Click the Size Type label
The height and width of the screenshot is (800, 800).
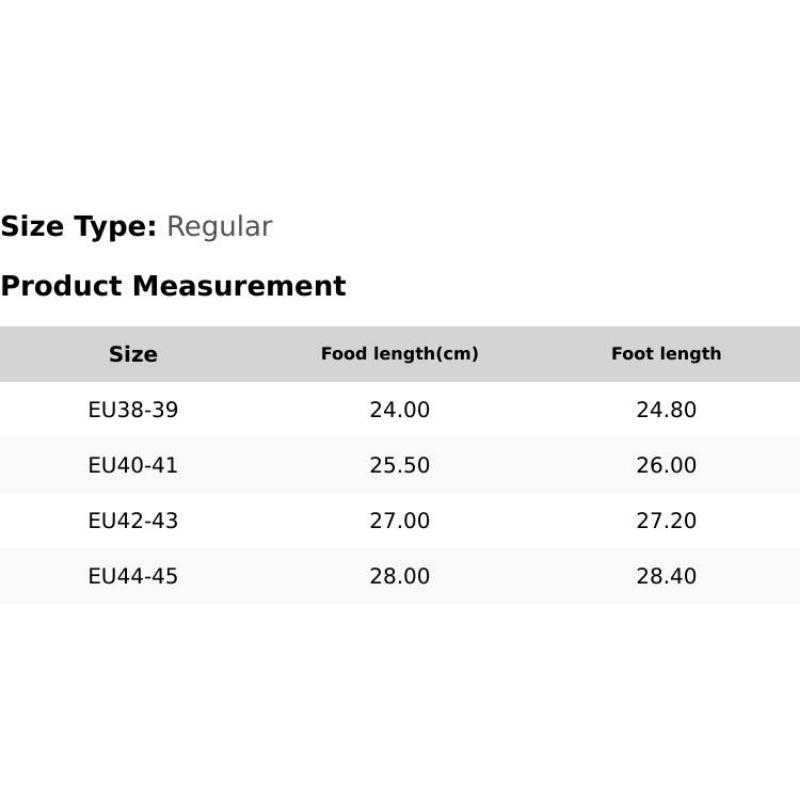click(x=78, y=227)
